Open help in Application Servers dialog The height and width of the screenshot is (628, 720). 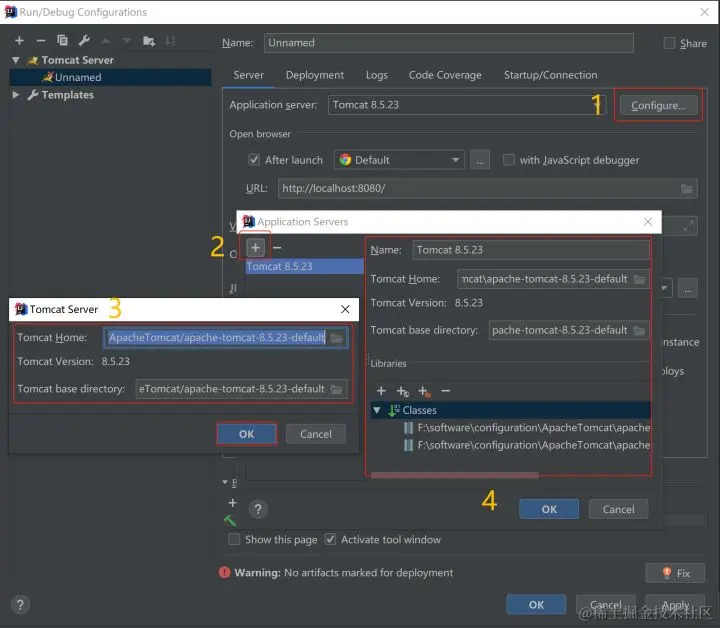(x=258, y=509)
